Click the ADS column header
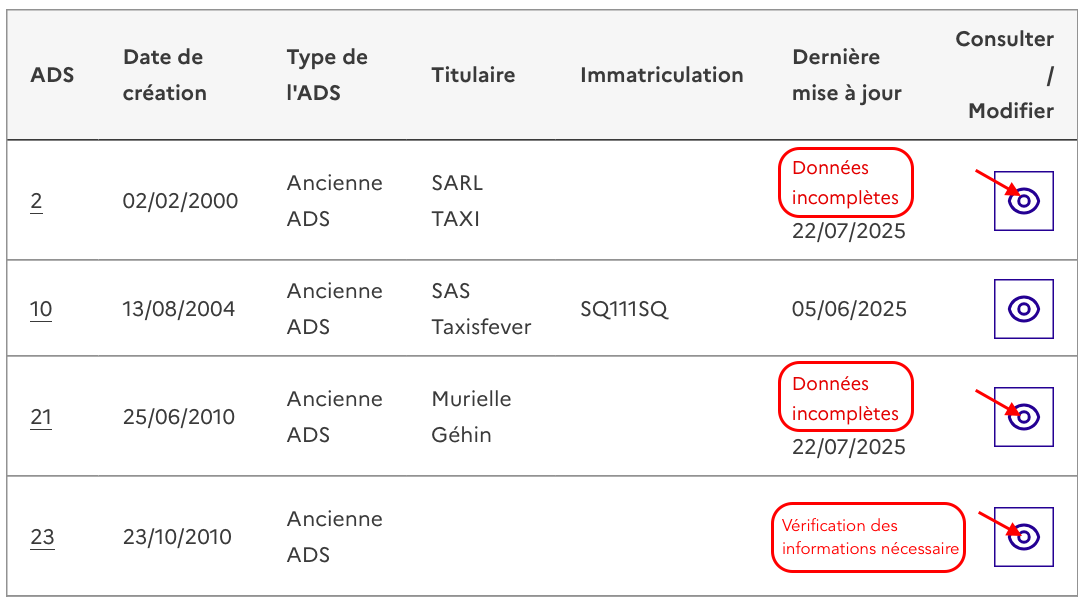This screenshot has height=604, width=1078. click(x=52, y=74)
